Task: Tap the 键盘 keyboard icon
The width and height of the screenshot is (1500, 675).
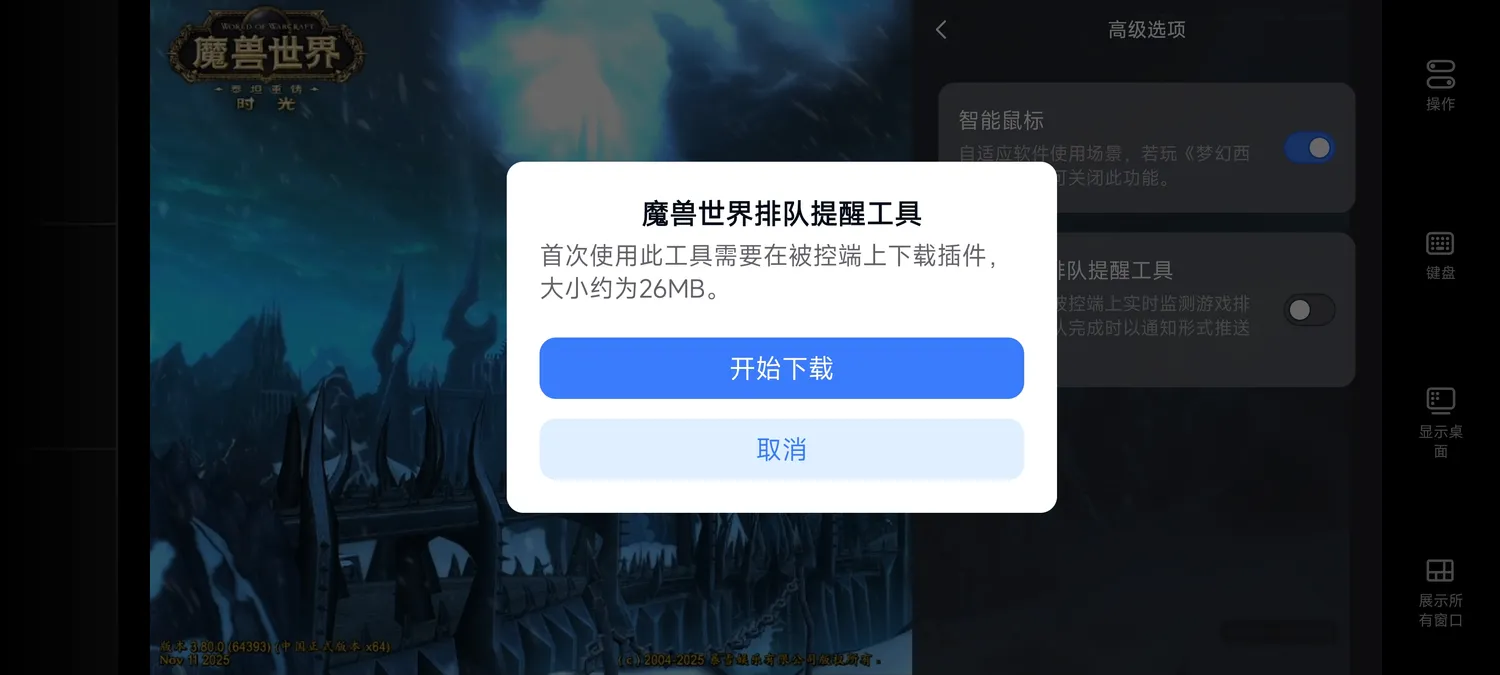Action: point(1440,243)
